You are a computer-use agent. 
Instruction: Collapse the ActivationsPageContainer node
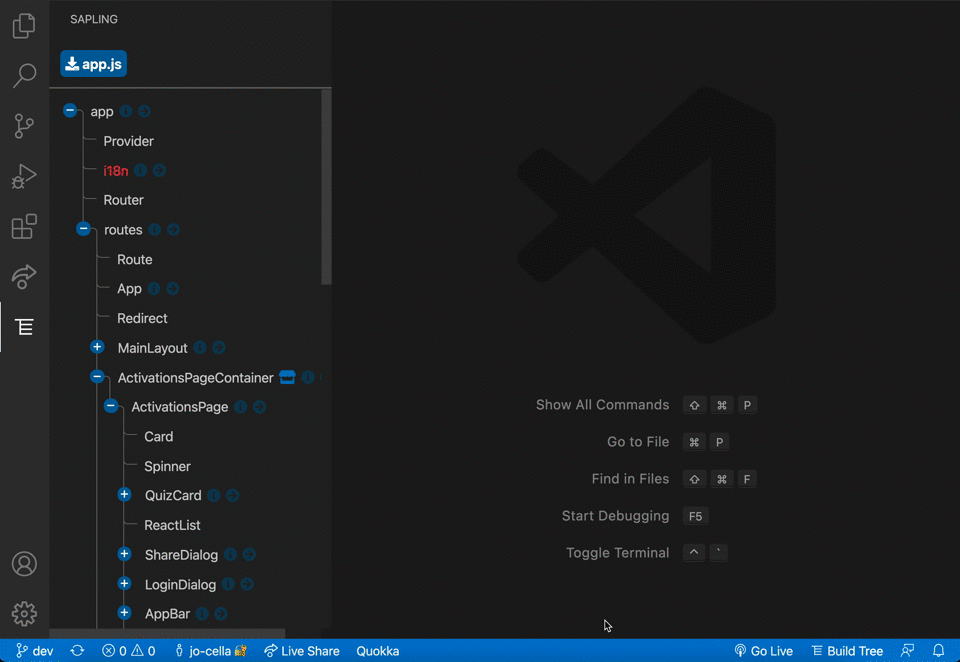(x=97, y=377)
